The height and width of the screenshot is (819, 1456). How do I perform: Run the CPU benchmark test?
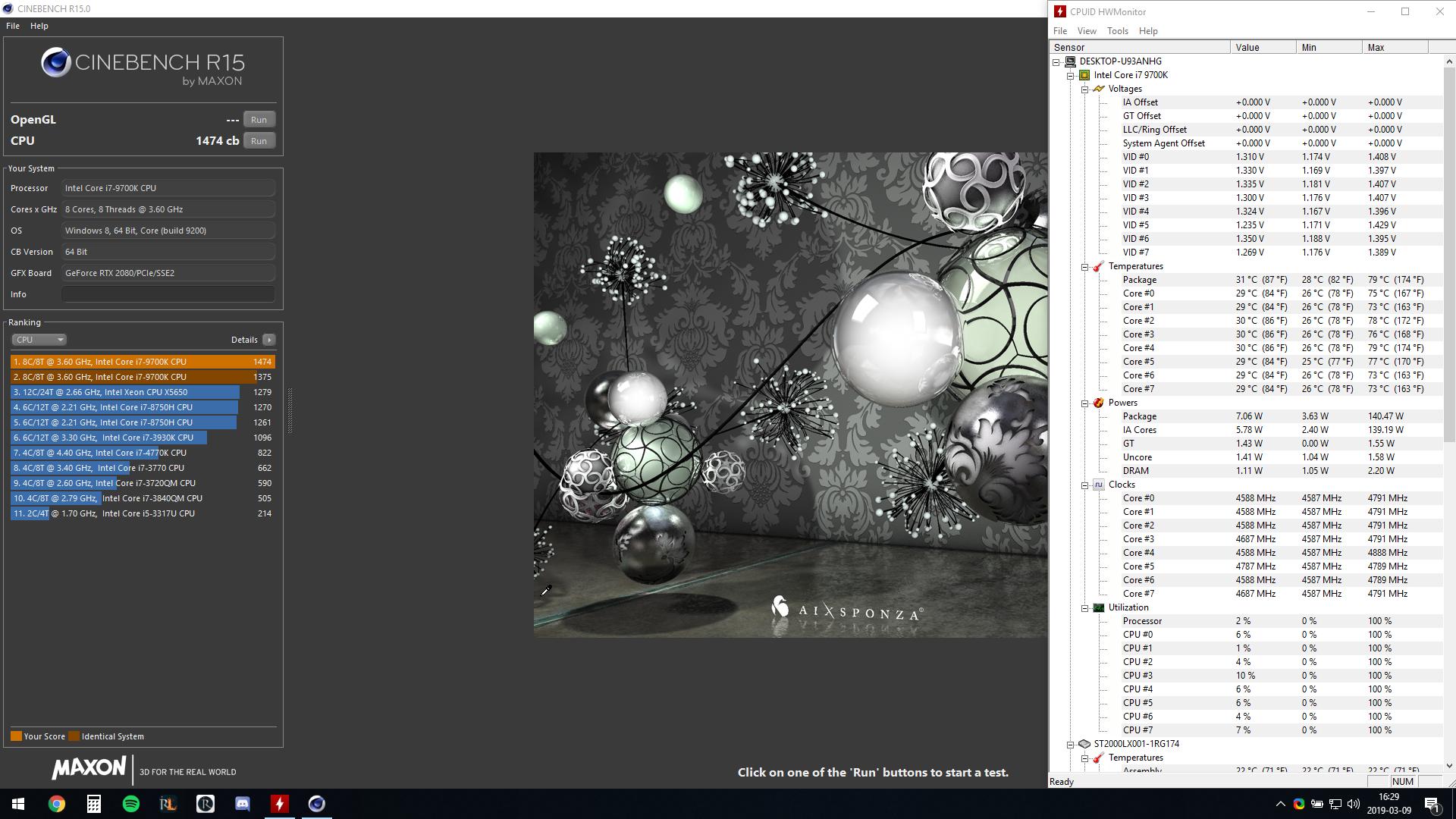[x=259, y=141]
